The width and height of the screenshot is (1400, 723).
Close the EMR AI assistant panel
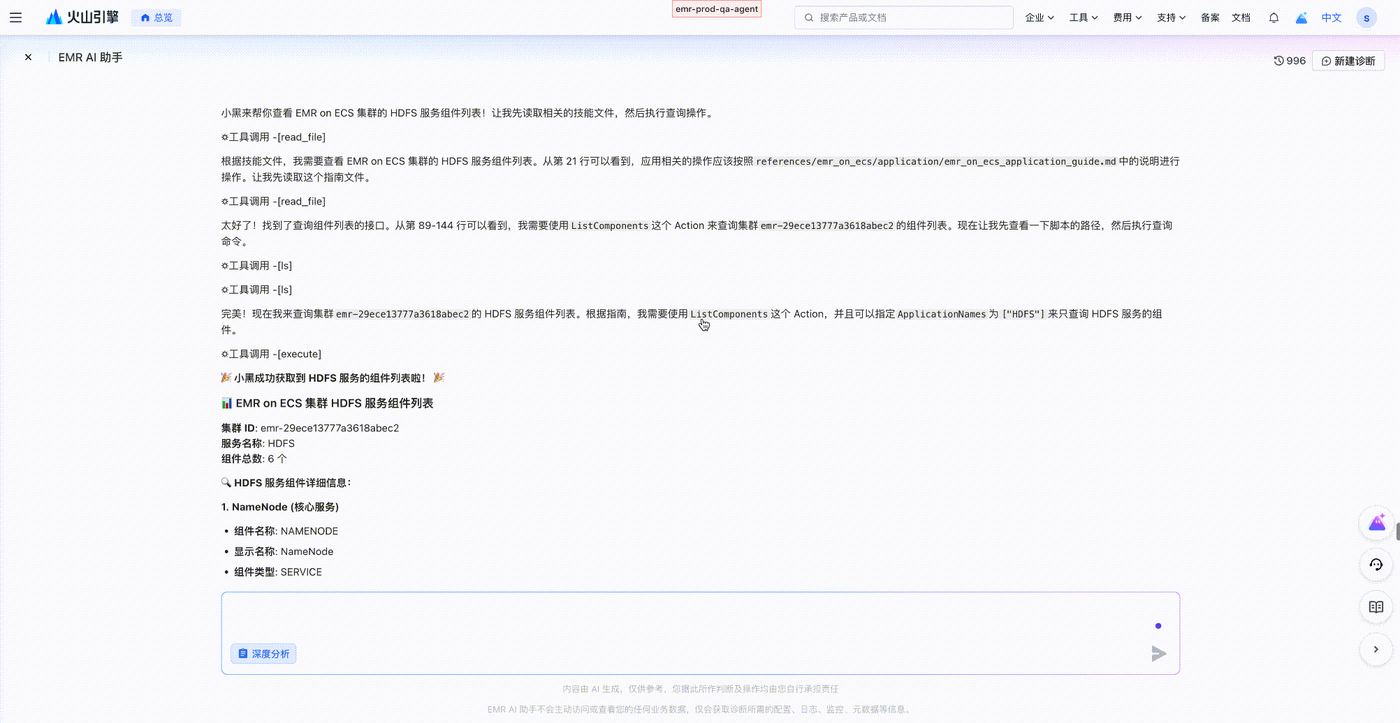(28, 58)
